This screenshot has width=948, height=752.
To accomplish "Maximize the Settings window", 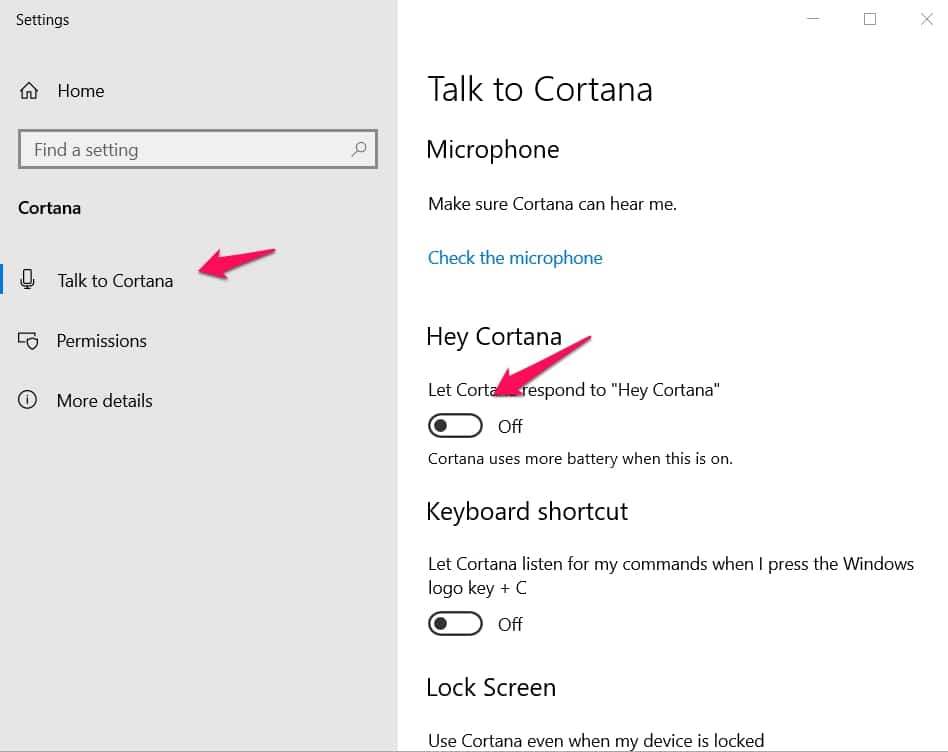I will (x=870, y=19).
